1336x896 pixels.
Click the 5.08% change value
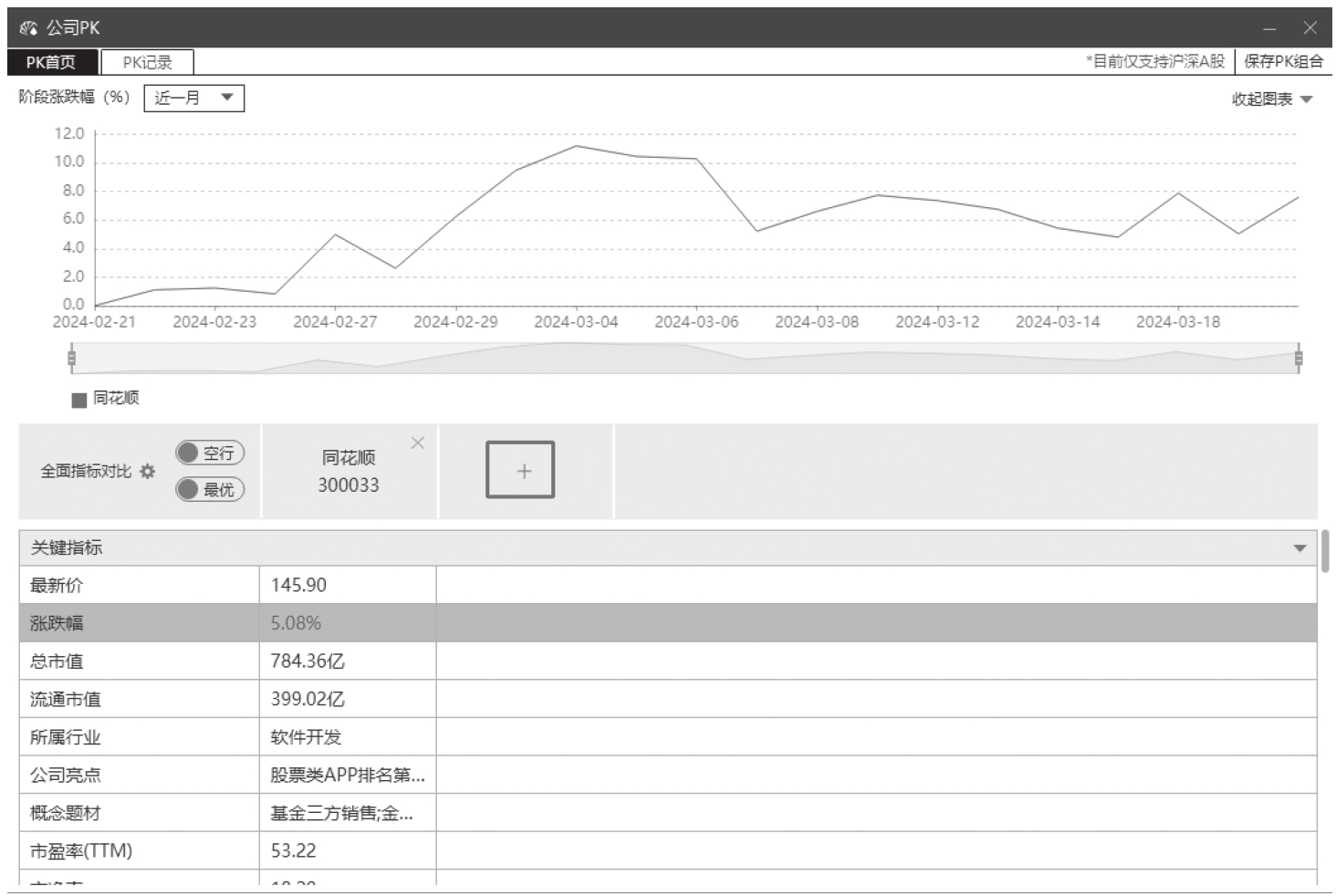[296, 623]
